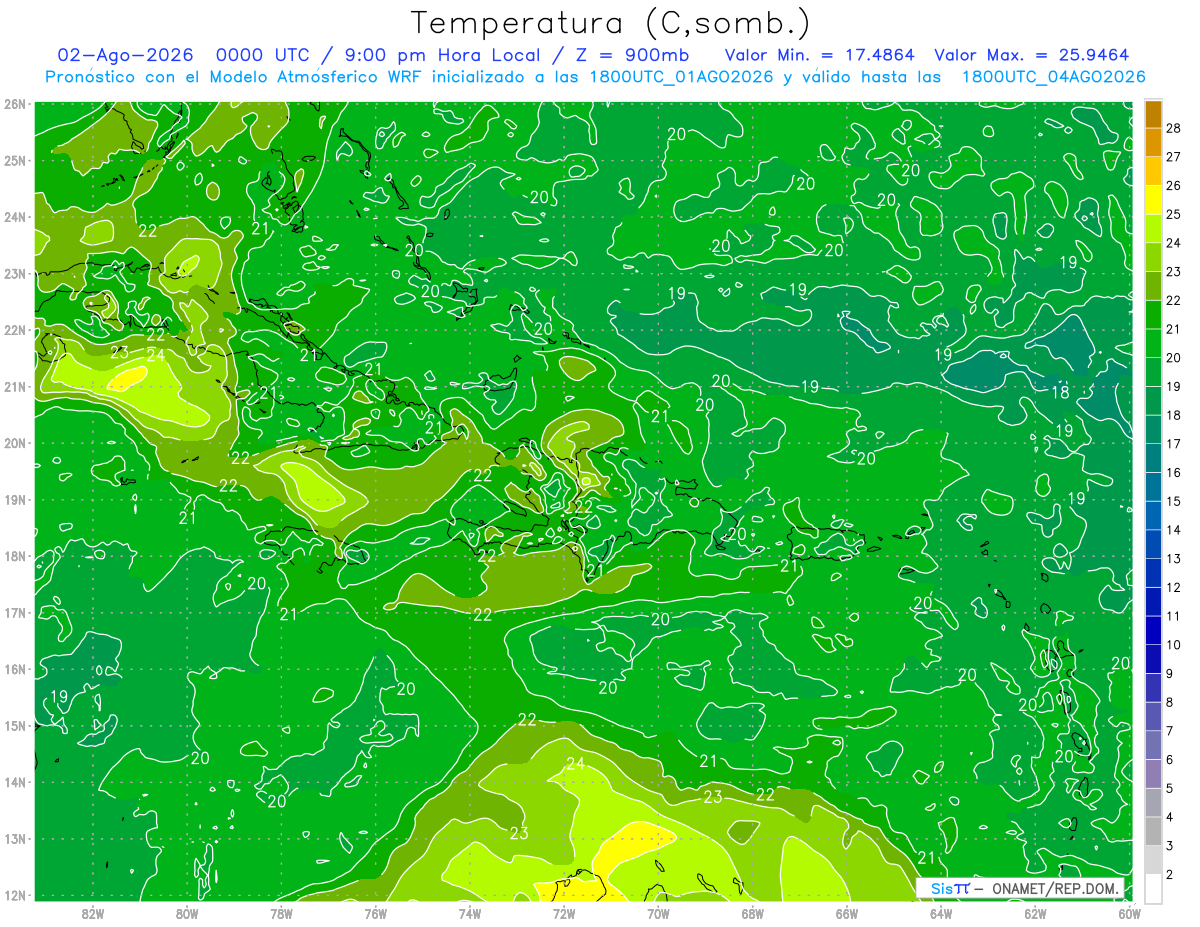Click the 18 contour label on the map
Screen dimensions: 1200x927
click(x=1060, y=392)
